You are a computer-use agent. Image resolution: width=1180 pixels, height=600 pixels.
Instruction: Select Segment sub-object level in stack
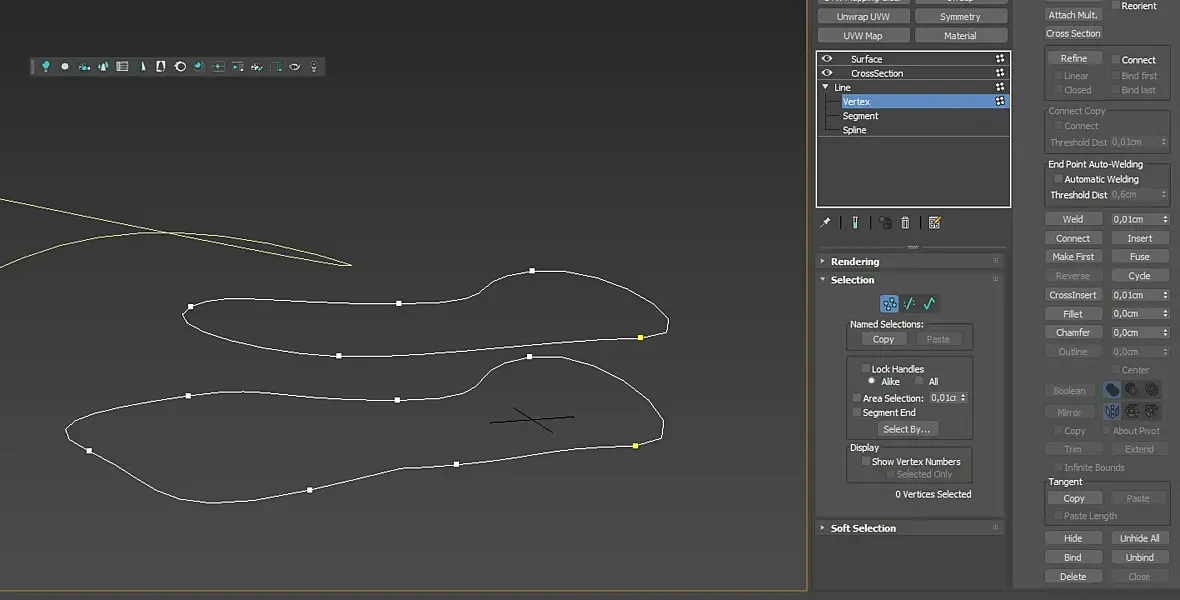pos(860,116)
